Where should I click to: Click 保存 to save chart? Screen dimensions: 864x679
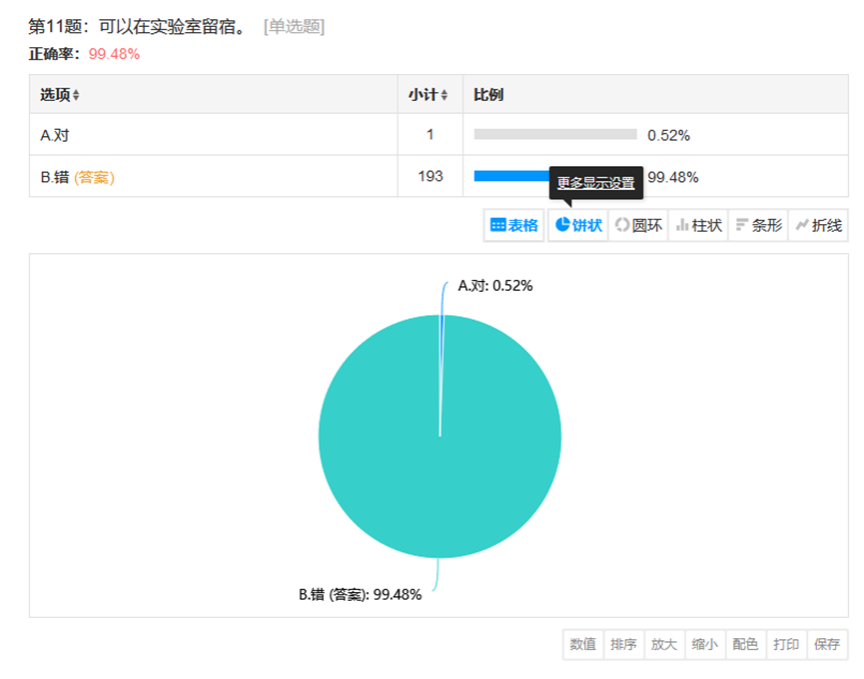point(827,644)
